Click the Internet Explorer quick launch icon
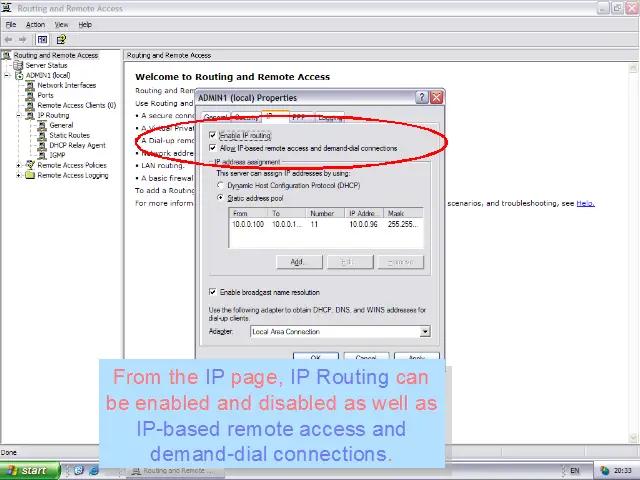This screenshot has height=480, width=640. coord(93,471)
